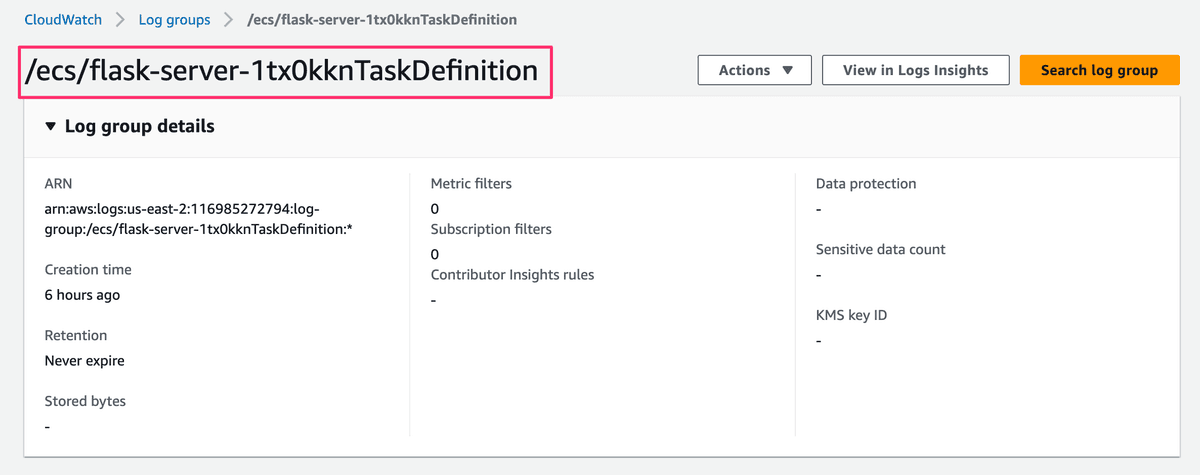The height and width of the screenshot is (475, 1200).
Task: Click the current log group breadcrumb item
Action: tap(382, 19)
